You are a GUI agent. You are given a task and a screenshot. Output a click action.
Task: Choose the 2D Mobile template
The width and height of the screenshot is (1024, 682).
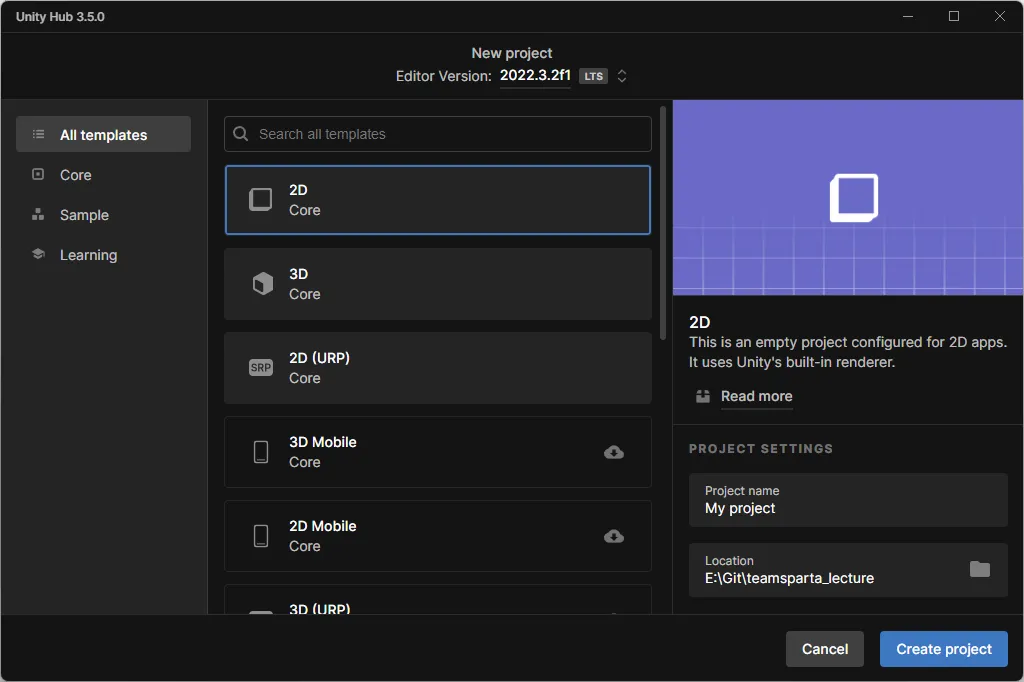[438, 536]
